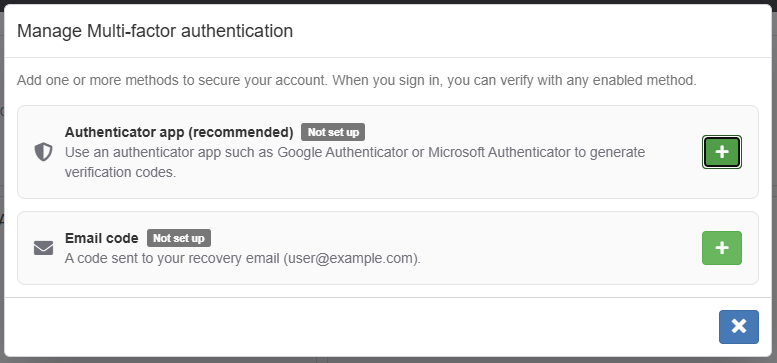Select the 'Authenticator app (recommended)' heading
This screenshot has width=777, height=363.
(179, 132)
